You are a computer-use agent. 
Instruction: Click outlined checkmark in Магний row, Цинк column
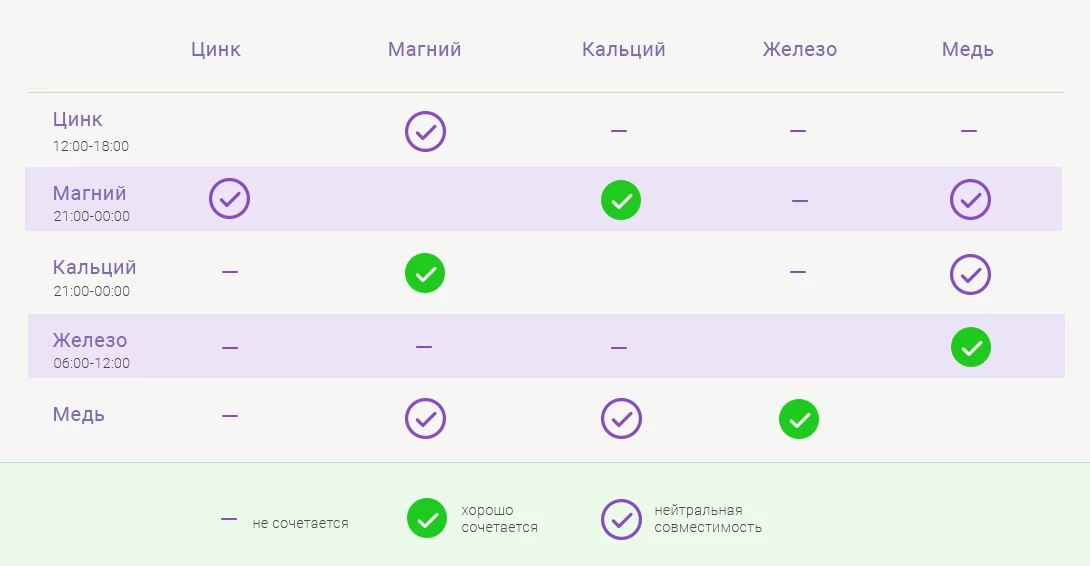pyautogui.click(x=229, y=199)
